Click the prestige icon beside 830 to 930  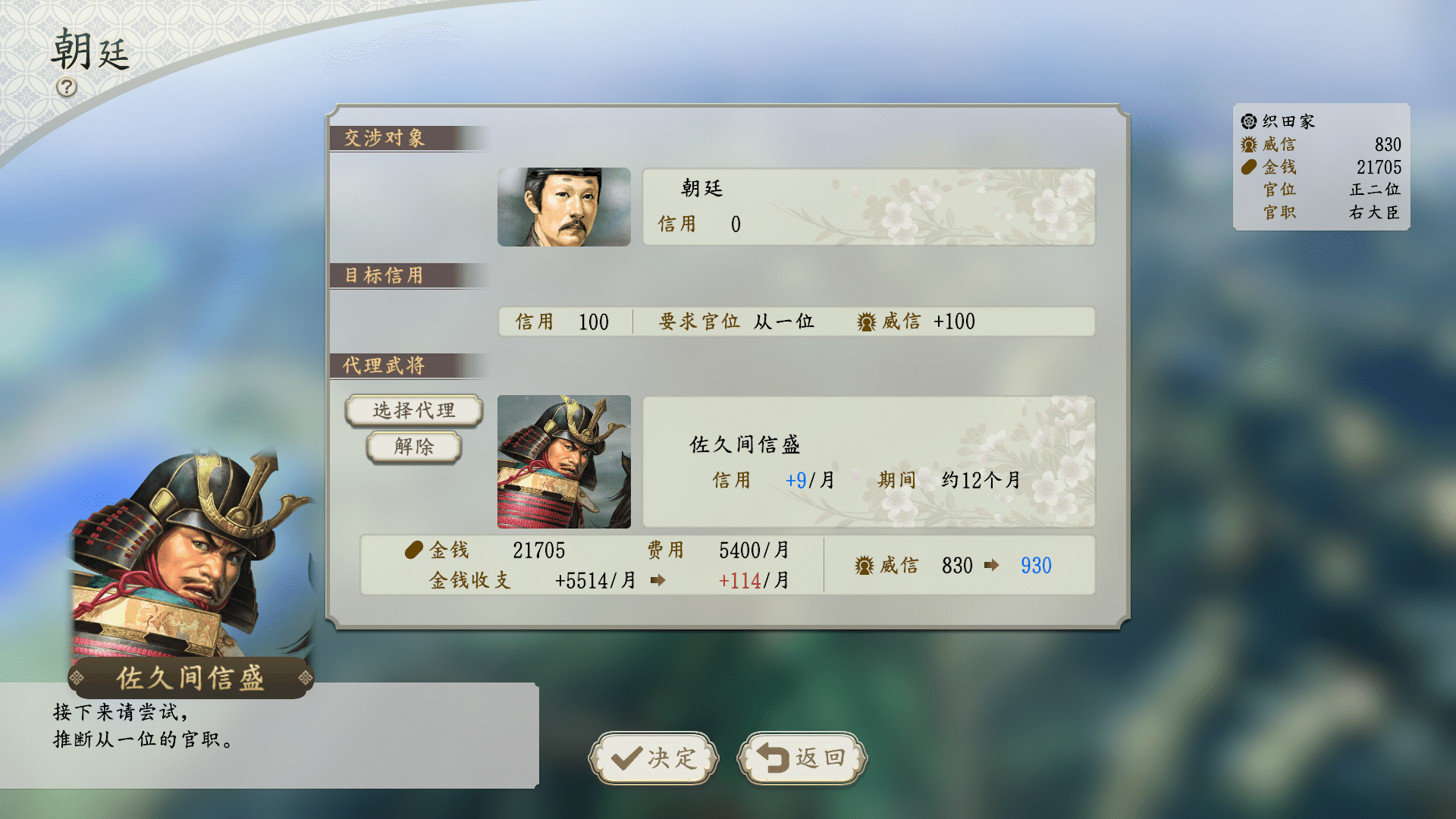864,565
